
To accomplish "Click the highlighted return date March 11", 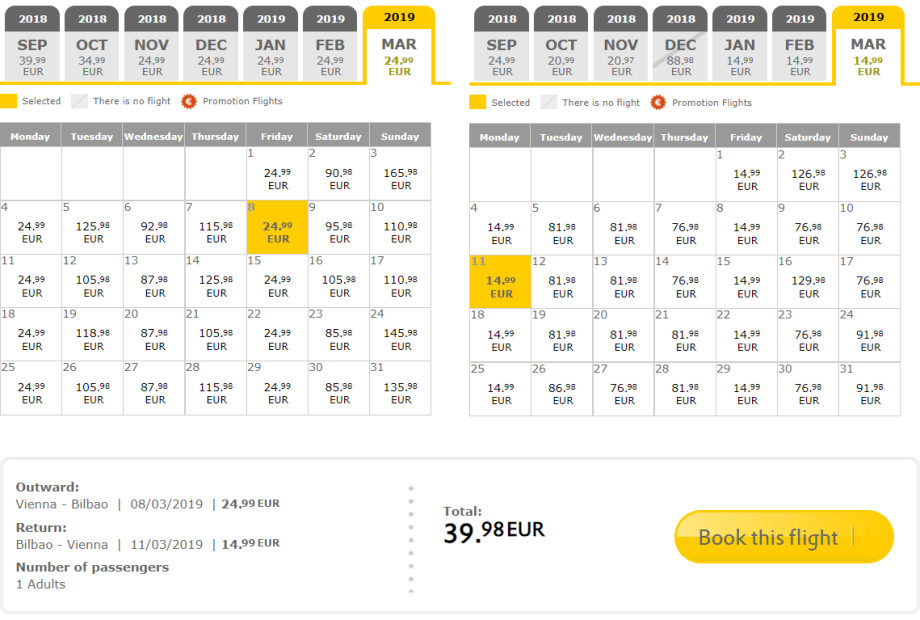I will [500, 283].
